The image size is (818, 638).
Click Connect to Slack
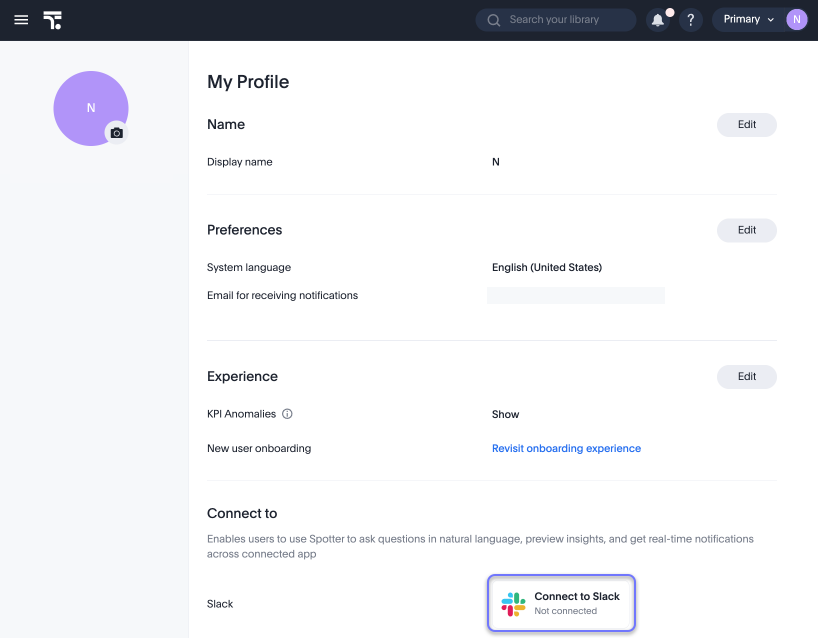(561, 603)
